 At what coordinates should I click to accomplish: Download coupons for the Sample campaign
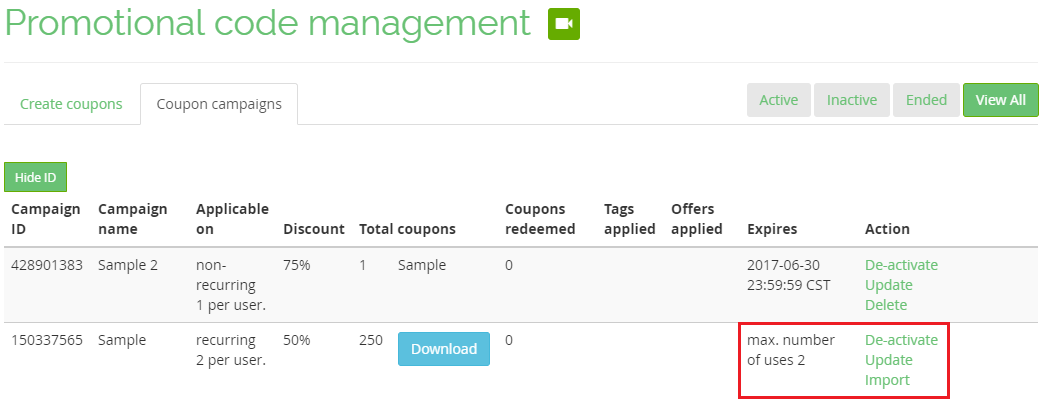(444, 349)
